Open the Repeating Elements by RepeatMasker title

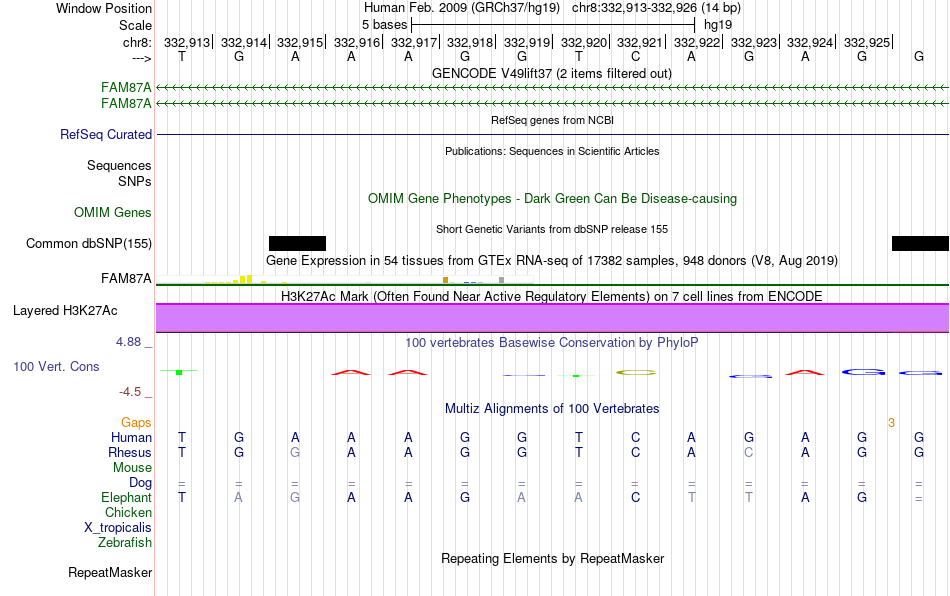pyautogui.click(x=552, y=558)
